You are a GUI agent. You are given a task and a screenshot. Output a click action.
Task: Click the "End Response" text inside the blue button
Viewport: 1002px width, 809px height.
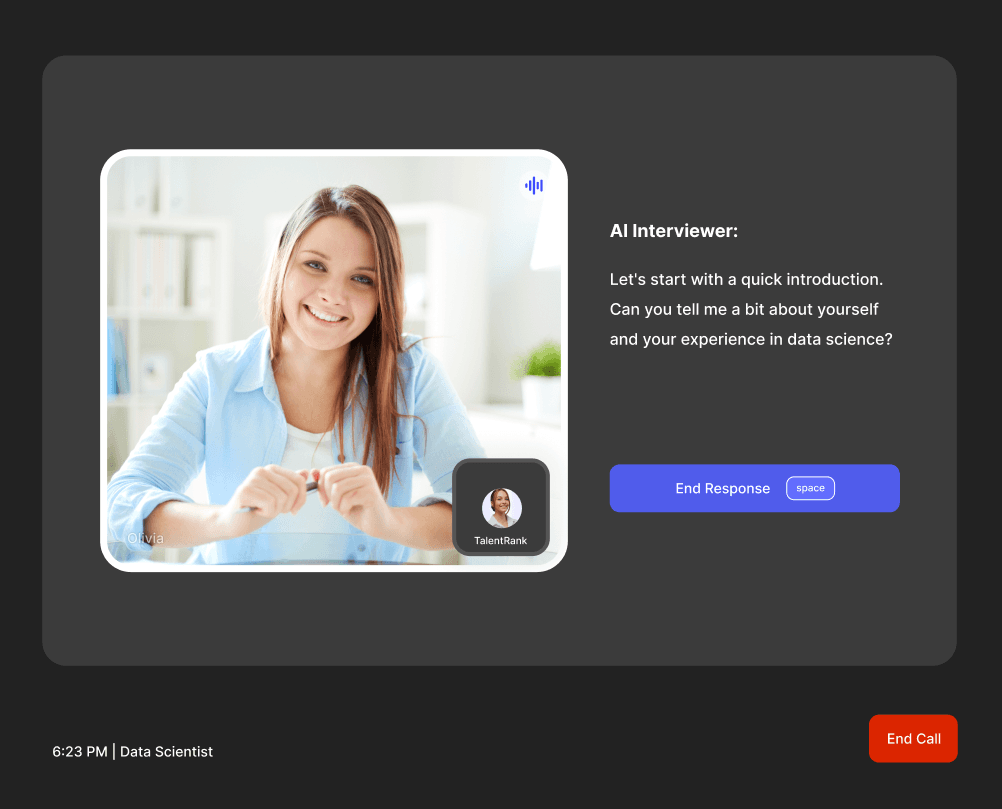pyautogui.click(x=722, y=488)
